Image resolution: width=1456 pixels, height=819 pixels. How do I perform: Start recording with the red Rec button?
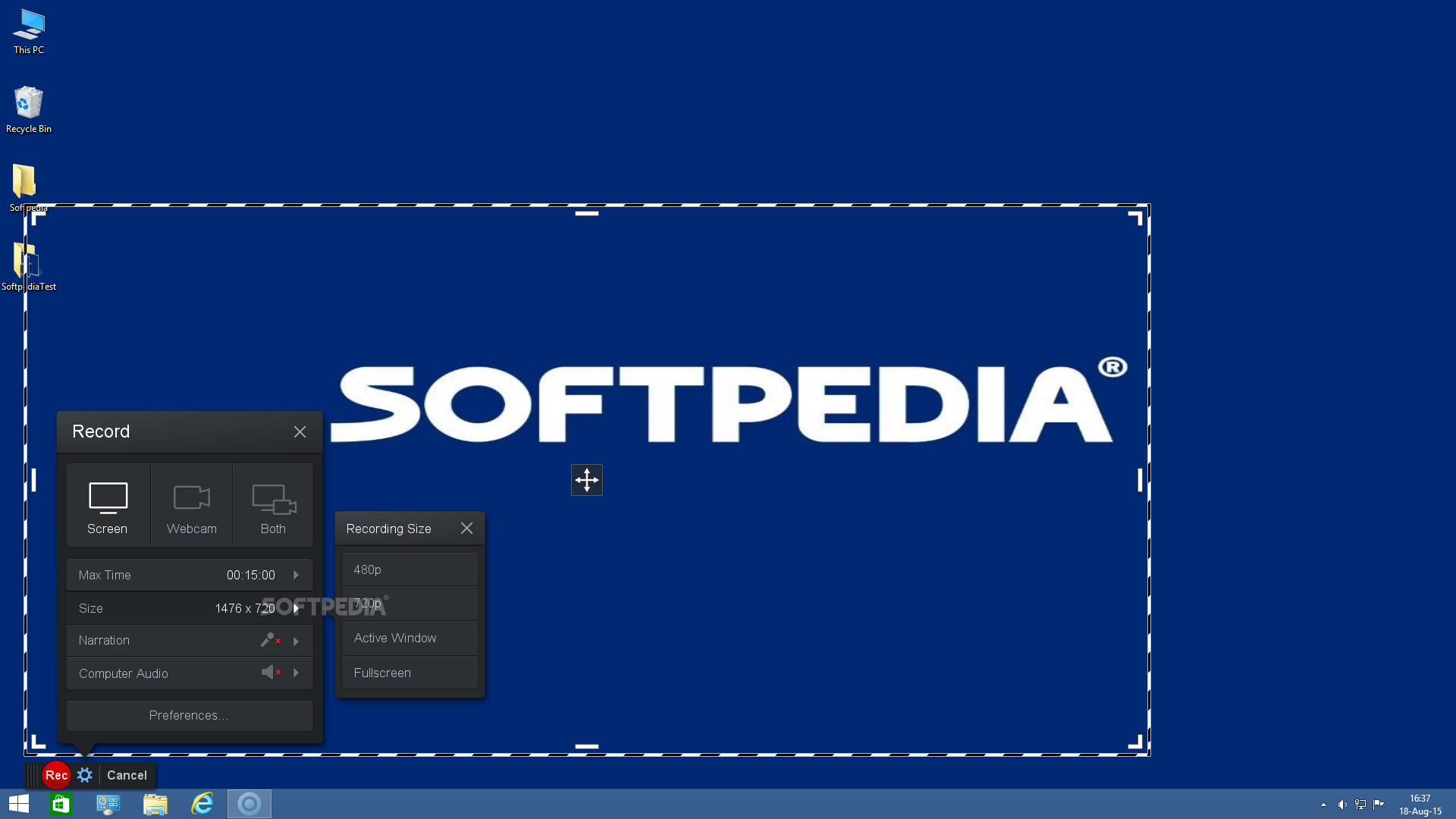pos(57,775)
